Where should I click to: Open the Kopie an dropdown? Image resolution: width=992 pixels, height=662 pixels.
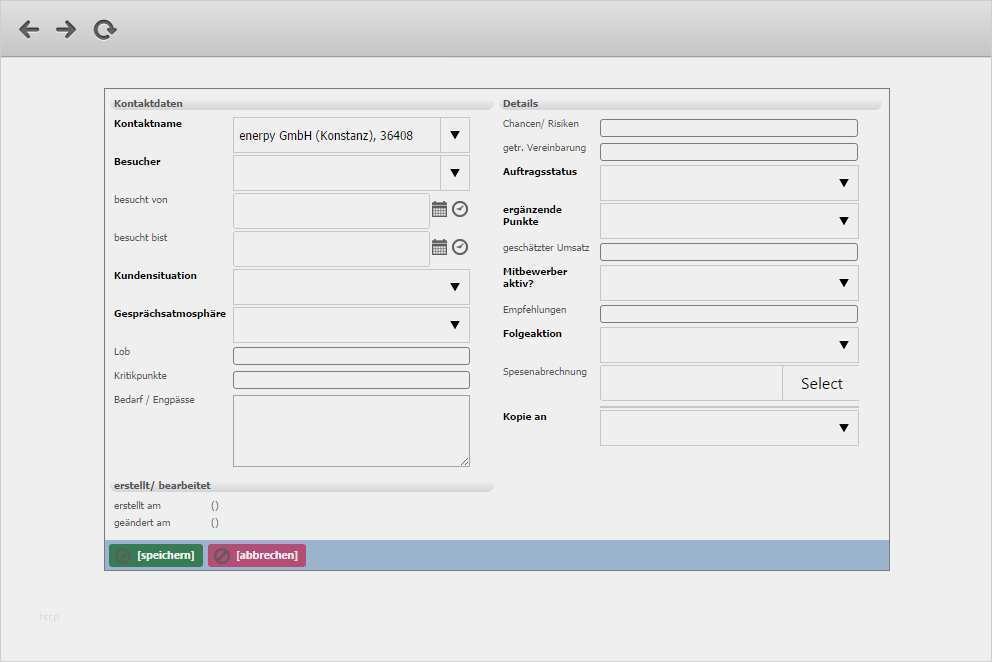(x=729, y=428)
